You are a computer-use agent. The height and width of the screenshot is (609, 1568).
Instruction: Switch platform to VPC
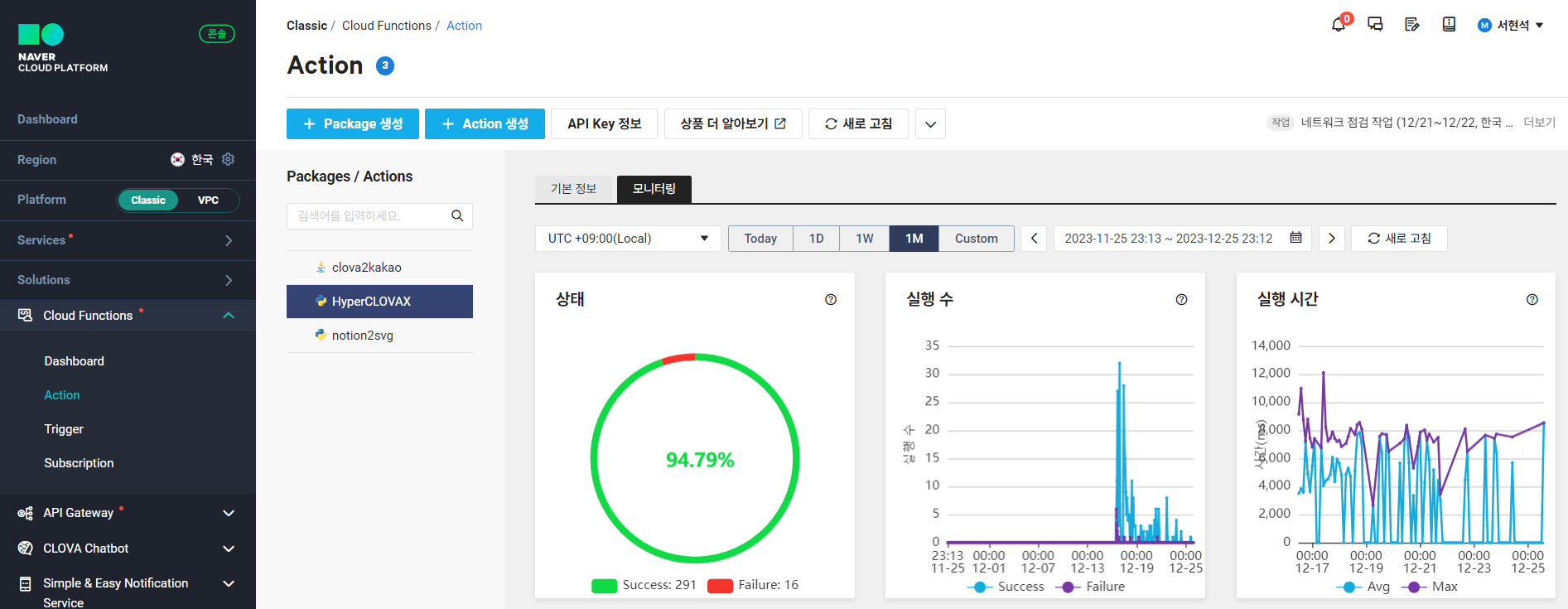pyautogui.click(x=209, y=200)
